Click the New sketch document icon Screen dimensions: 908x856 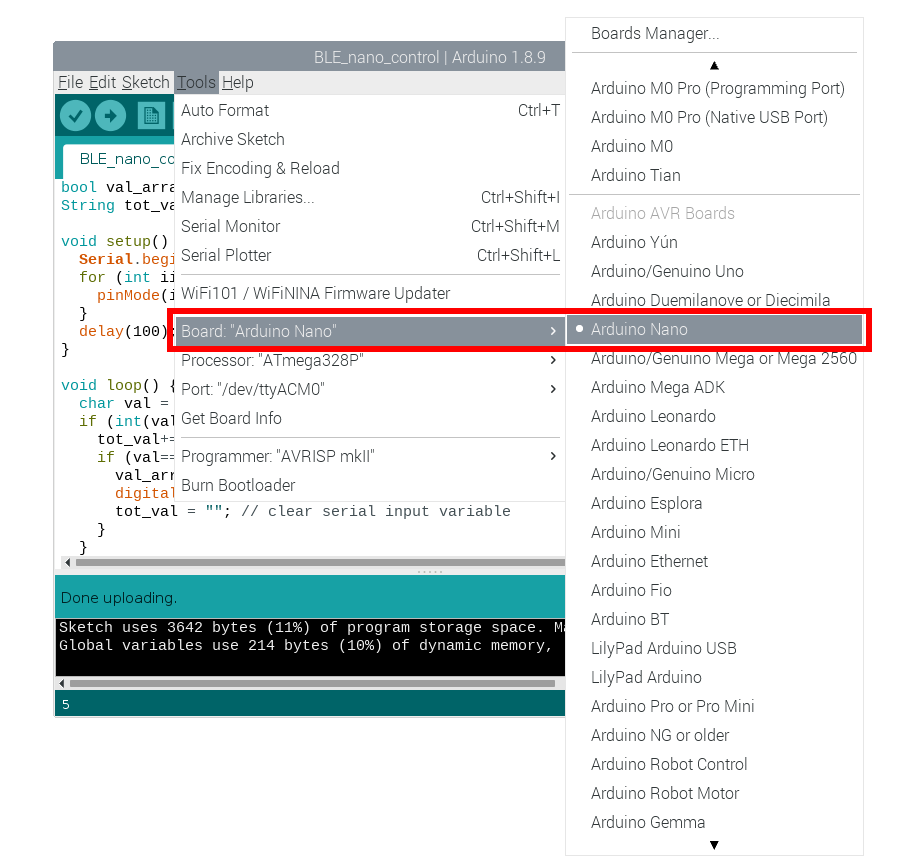tap(151, 116)
